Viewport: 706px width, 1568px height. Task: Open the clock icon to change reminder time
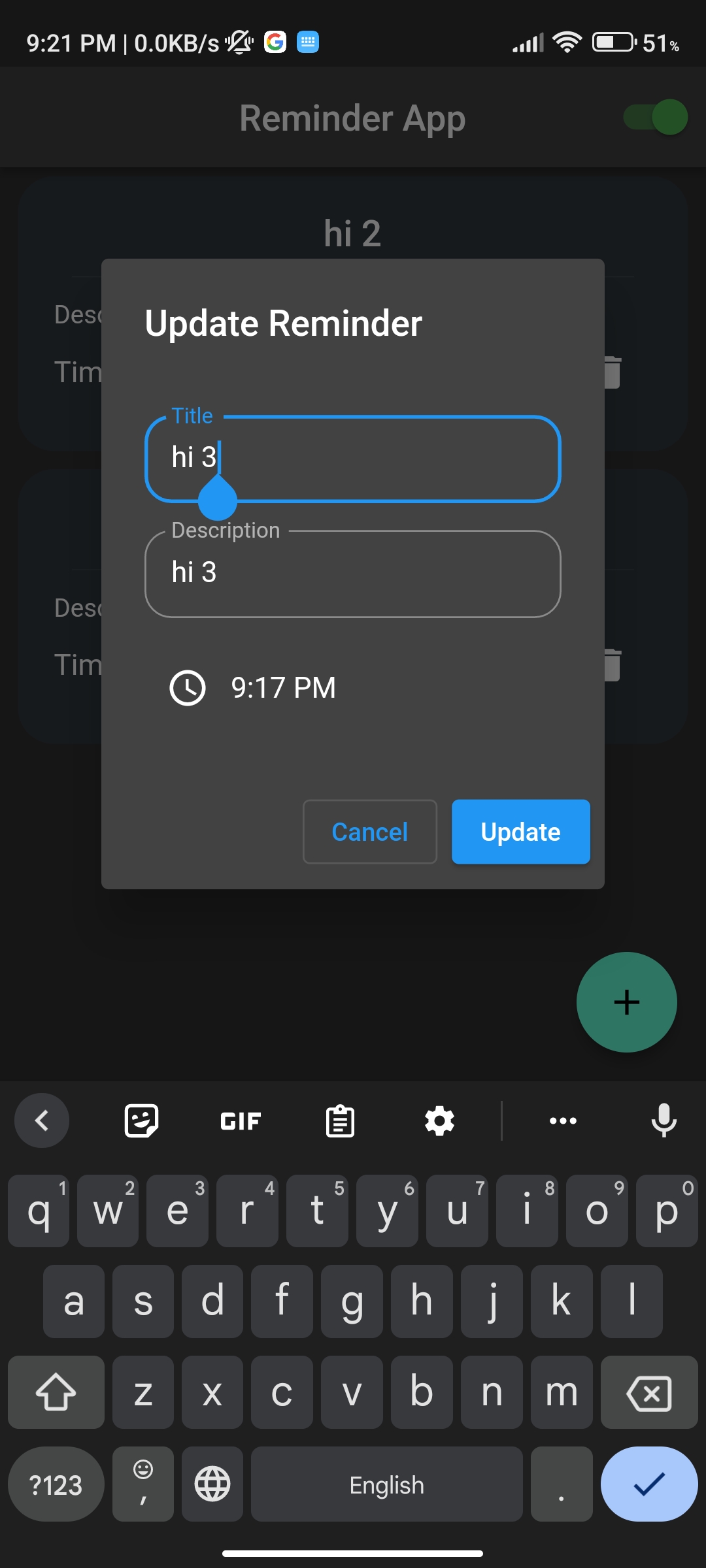[186, 687]
